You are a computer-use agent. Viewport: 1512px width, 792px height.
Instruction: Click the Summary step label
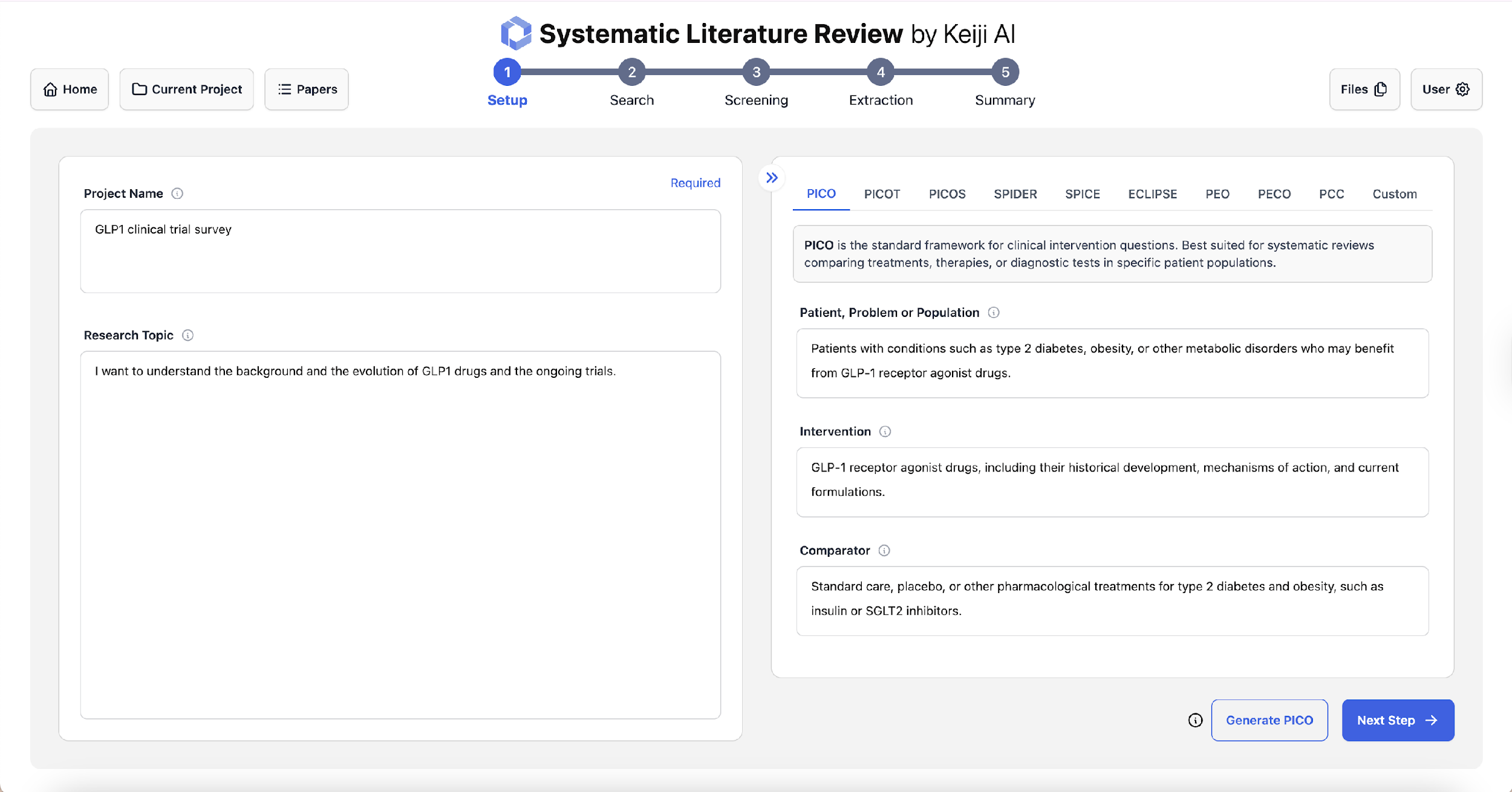coord(1005,100)
